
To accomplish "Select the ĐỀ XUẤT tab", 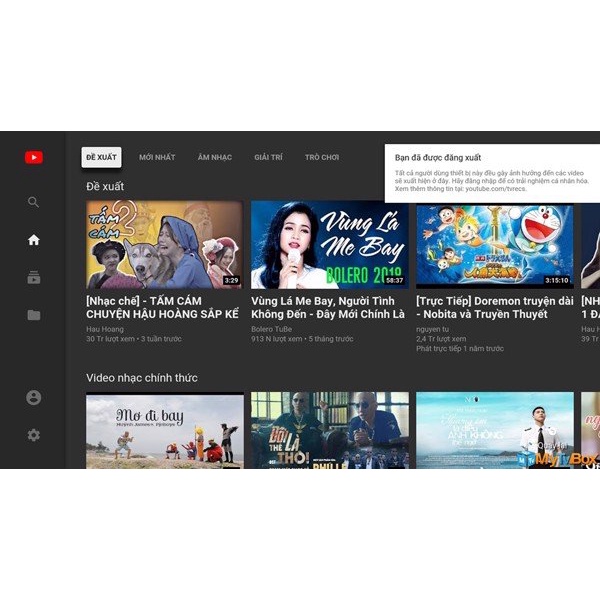I will click(101, 158).
